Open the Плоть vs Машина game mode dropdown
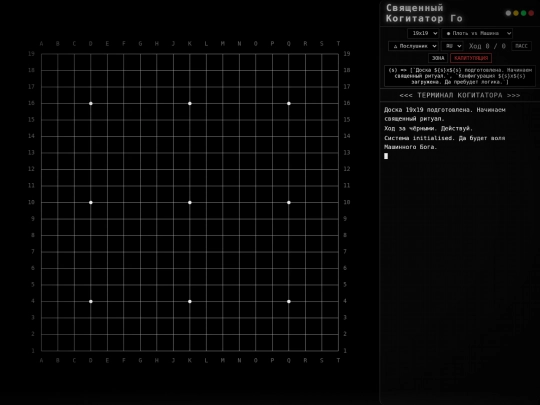The height and width of the screenshot is (405, 540). click(477, 33)
